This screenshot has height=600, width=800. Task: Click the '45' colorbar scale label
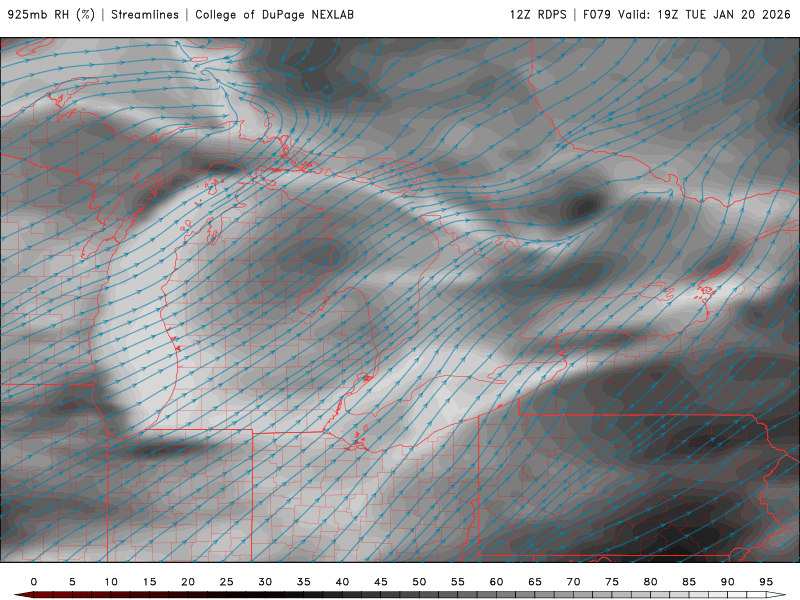(x=381, y=582)
